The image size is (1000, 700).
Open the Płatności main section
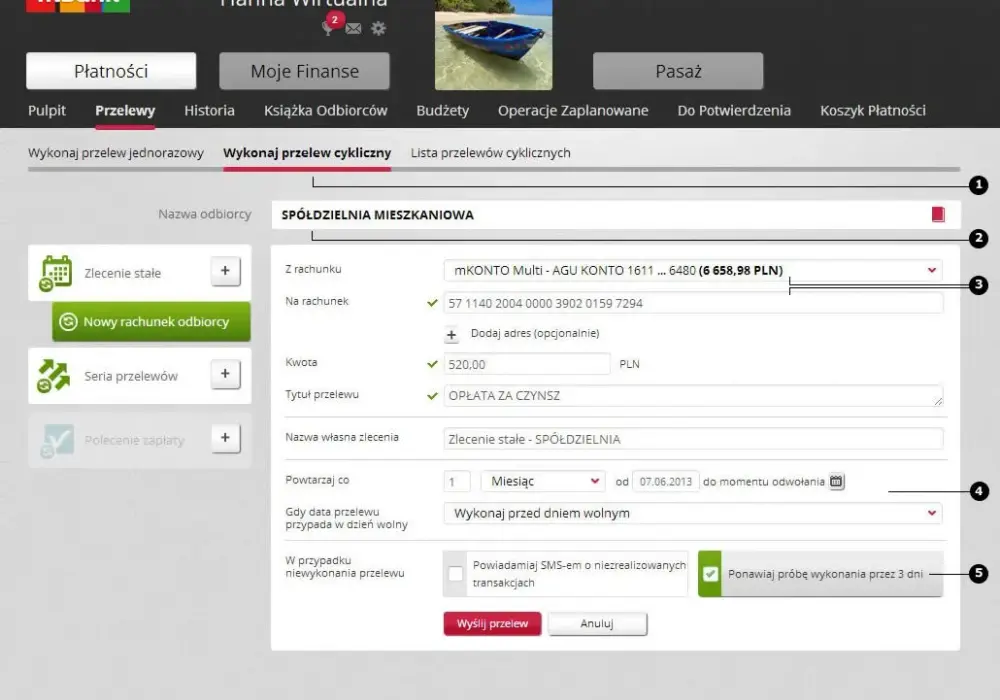point(111,71)
